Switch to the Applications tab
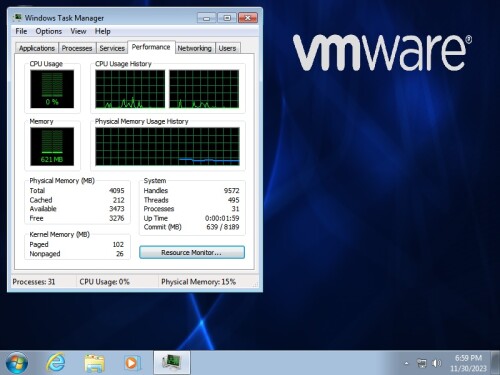Image resolution: width=500 pixels, height=375 pixels. (x=37, y=48)
